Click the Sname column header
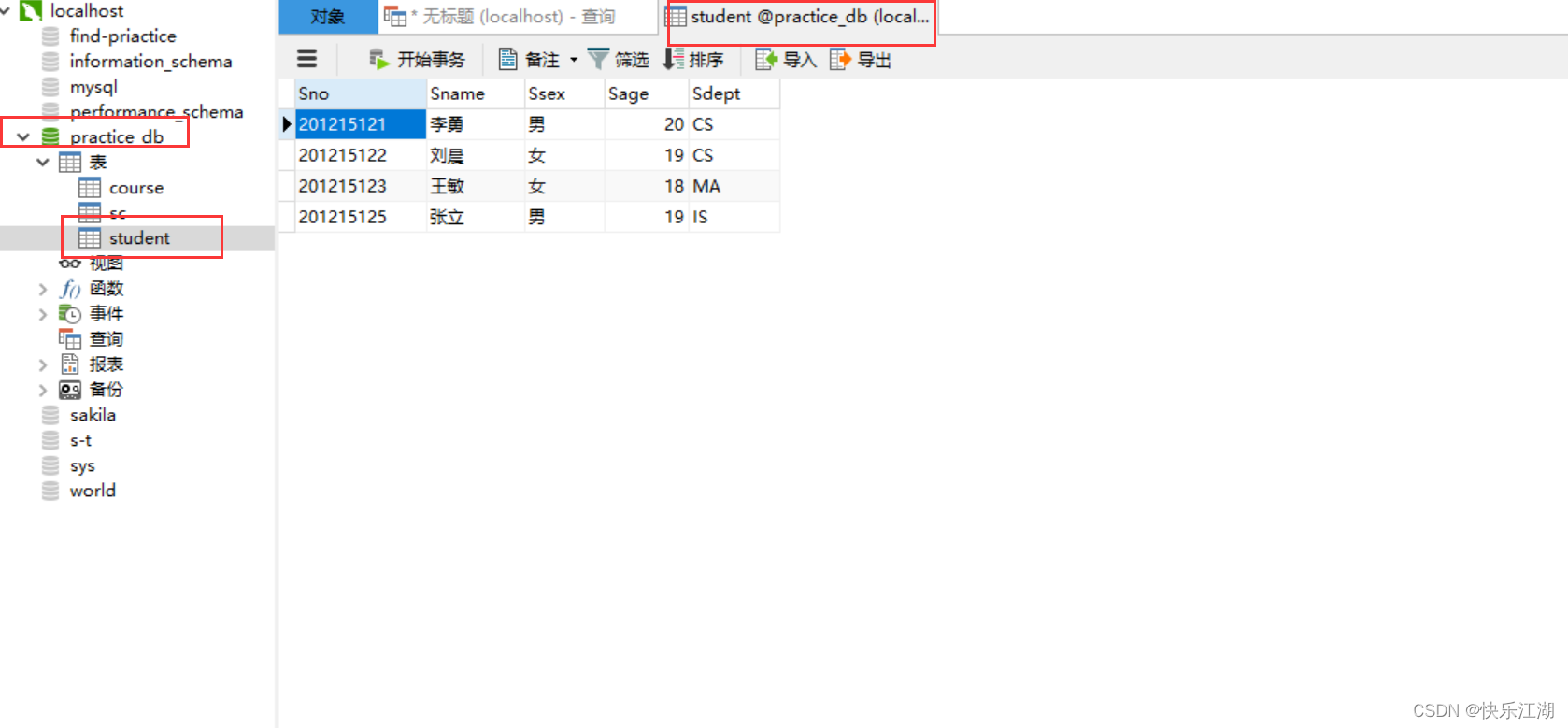This screenshot has height=728, width=1568. click(476, 93)
